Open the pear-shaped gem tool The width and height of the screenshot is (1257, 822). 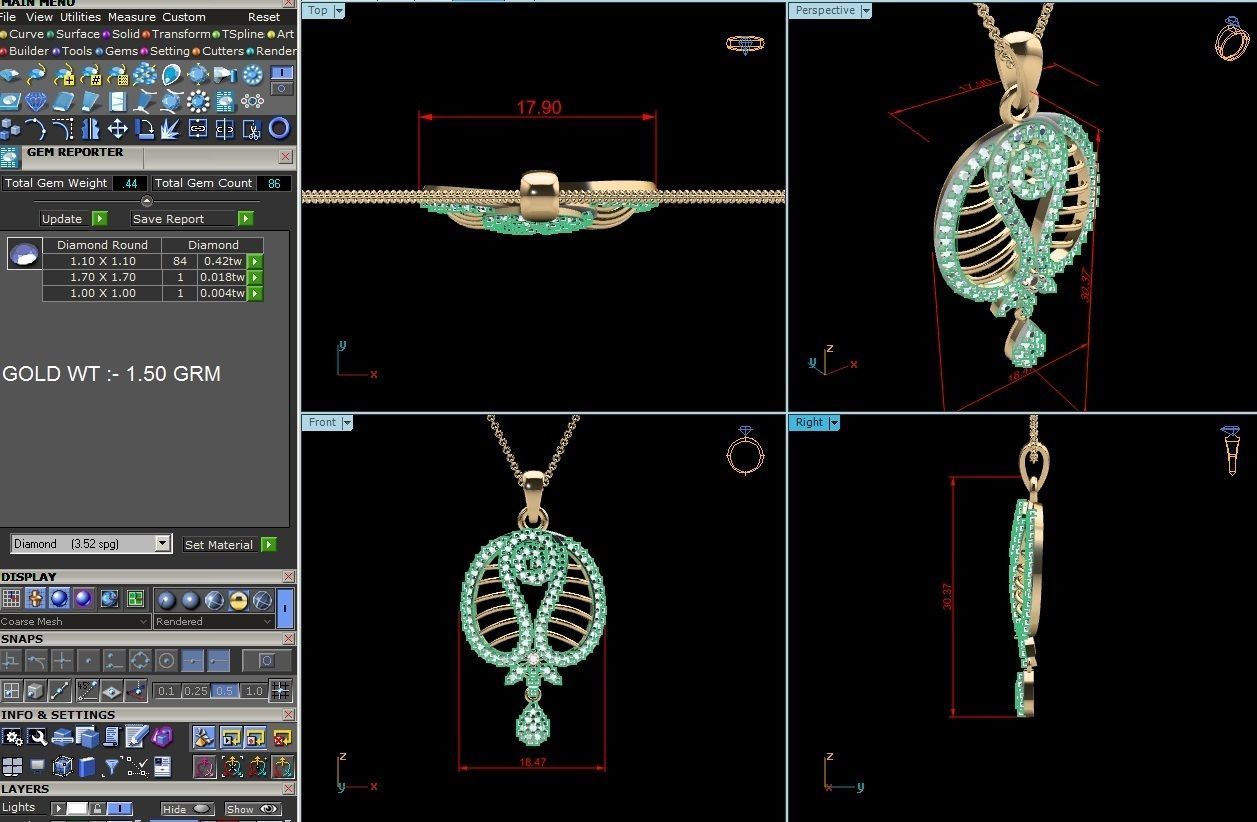(171, 75)
